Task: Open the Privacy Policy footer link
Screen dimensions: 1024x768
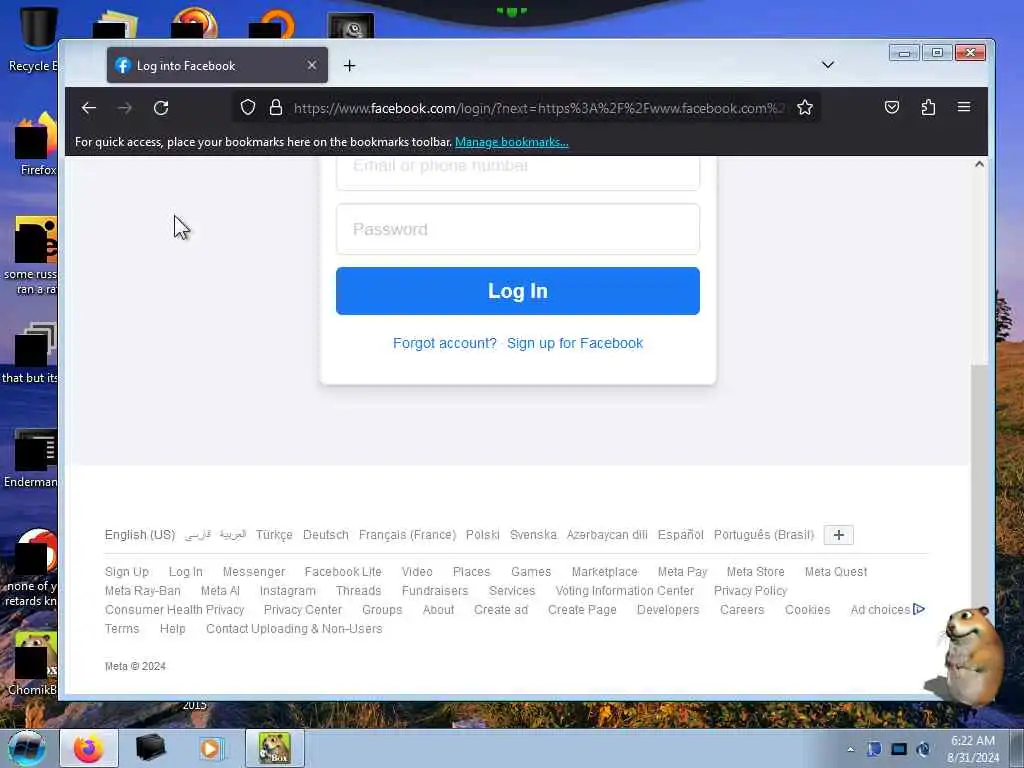Action: 750,591
